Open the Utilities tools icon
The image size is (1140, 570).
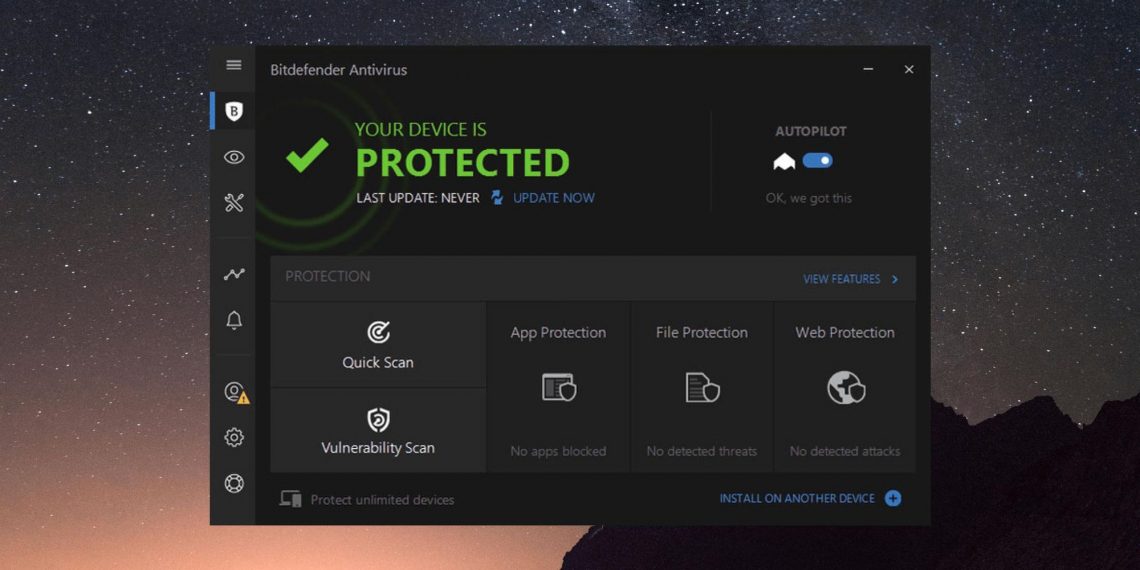(x=234, y=203)
